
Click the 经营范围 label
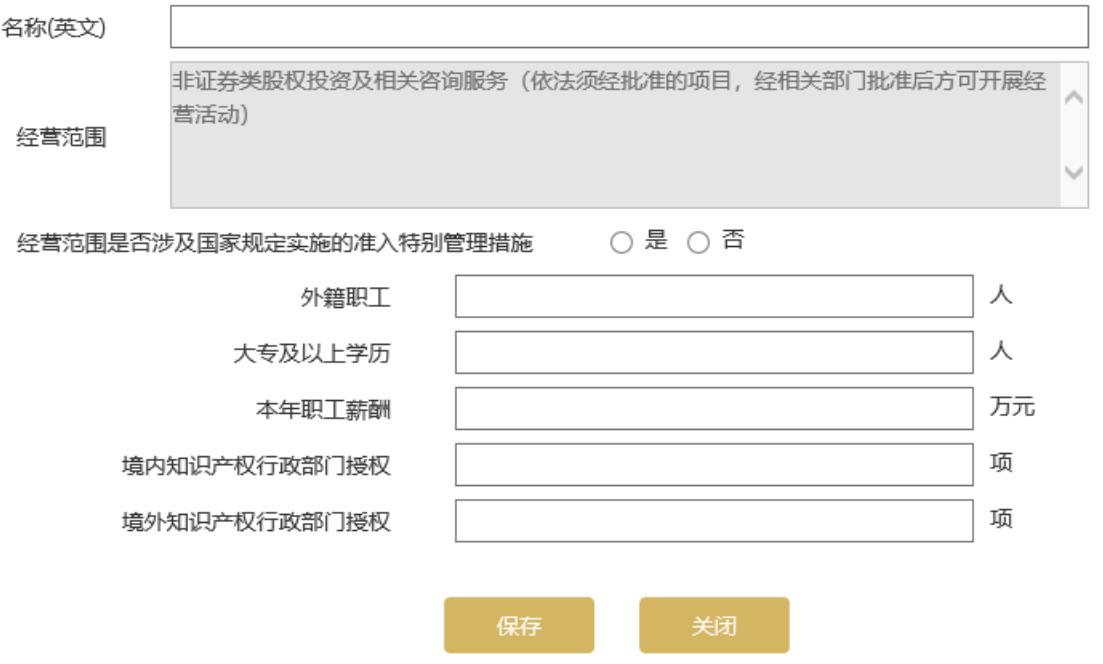pos(63,137)
